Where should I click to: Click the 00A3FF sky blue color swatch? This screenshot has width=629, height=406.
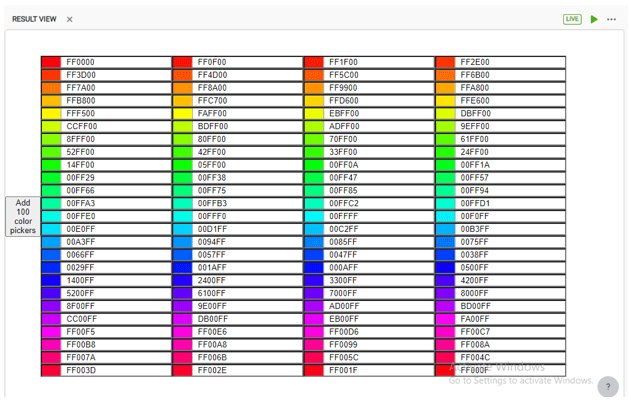point(51,242)
